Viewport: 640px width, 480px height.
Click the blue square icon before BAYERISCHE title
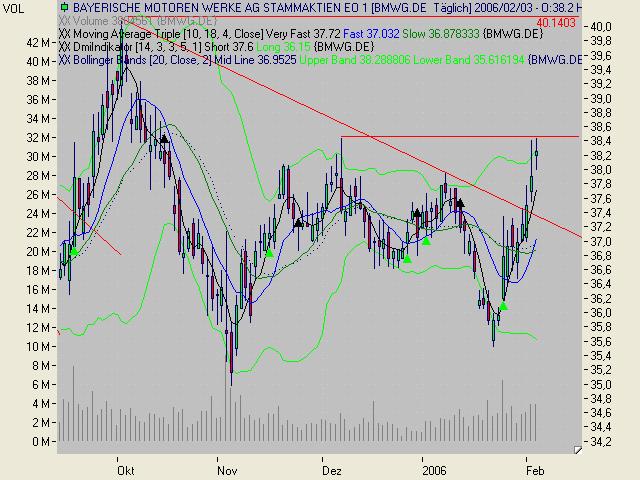tap(65, 6)
